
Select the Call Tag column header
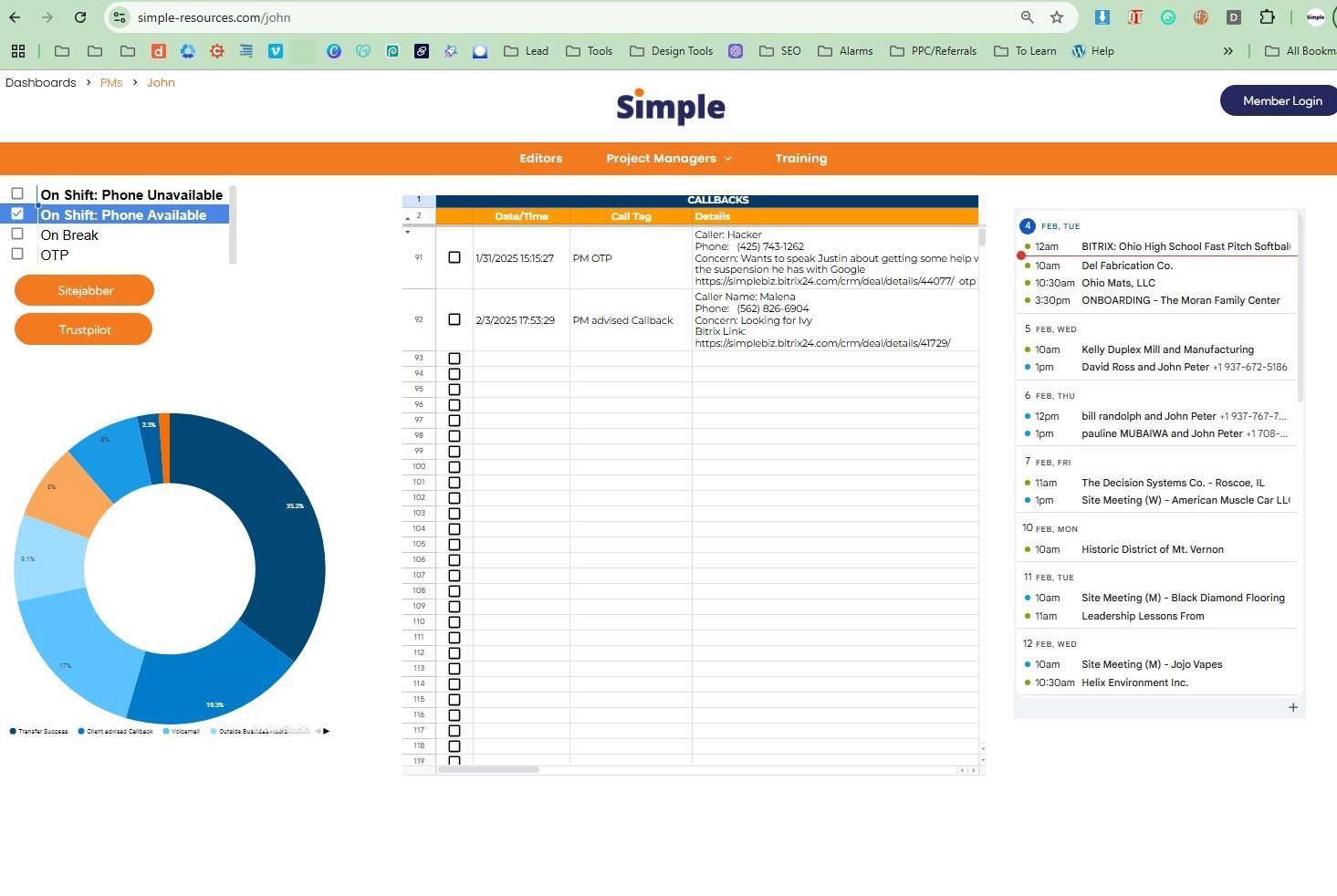click(631, 216)
